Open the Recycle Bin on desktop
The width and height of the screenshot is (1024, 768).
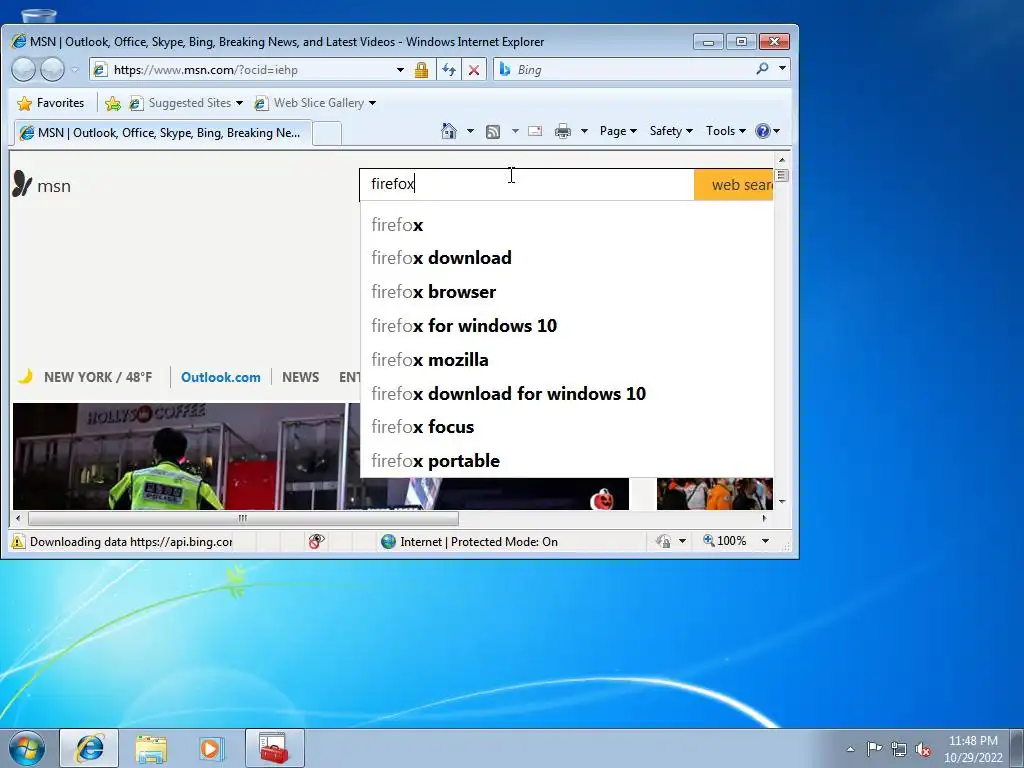click(x=39, y=14)
